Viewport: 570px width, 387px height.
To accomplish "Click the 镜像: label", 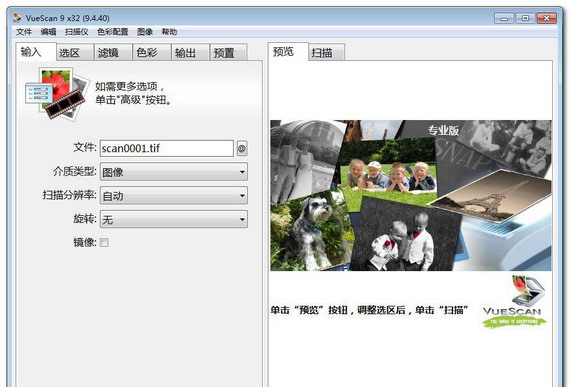I will click(85, 242).
